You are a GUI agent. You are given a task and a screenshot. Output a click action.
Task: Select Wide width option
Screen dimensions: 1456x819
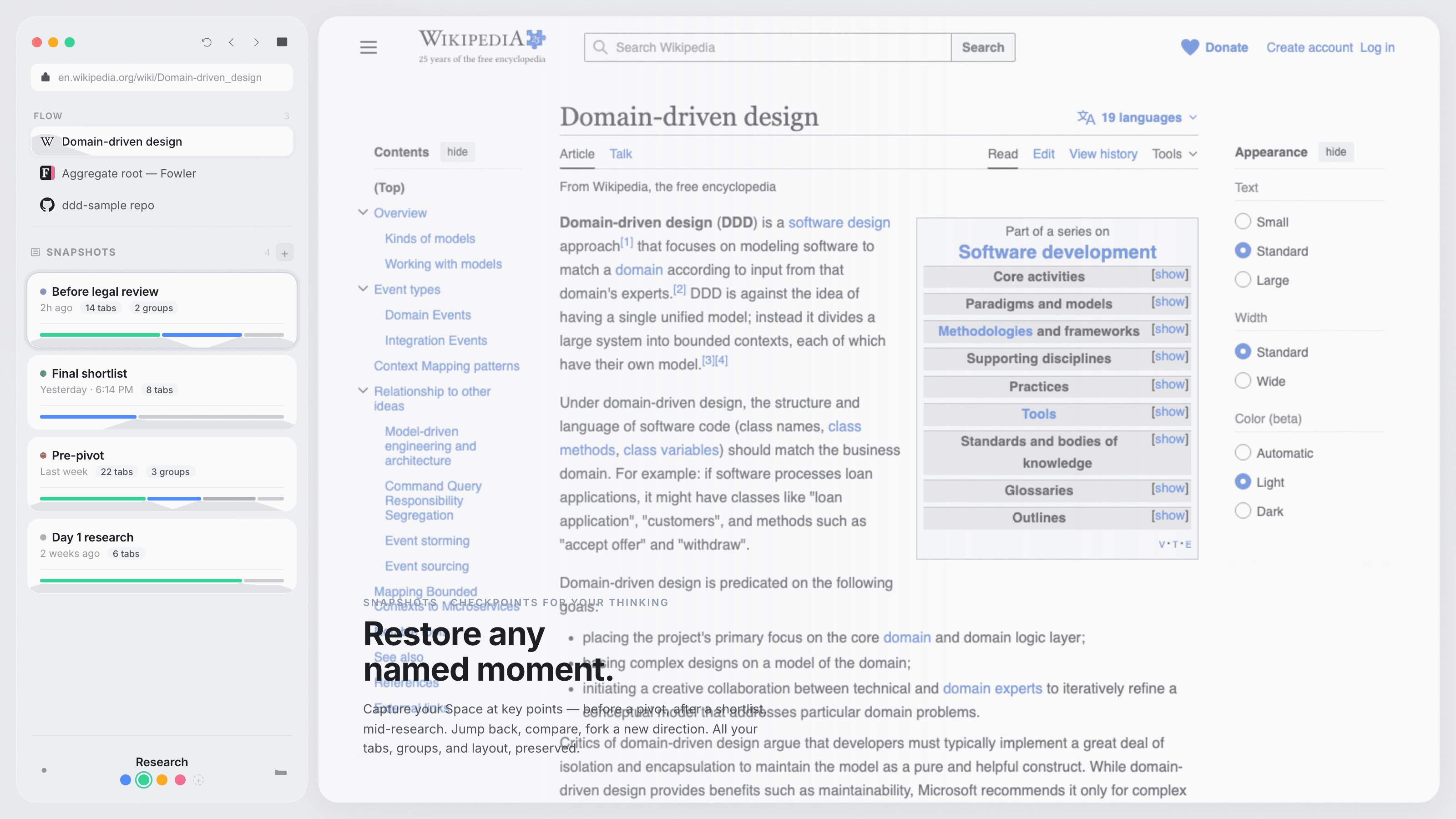point(1242,381)
